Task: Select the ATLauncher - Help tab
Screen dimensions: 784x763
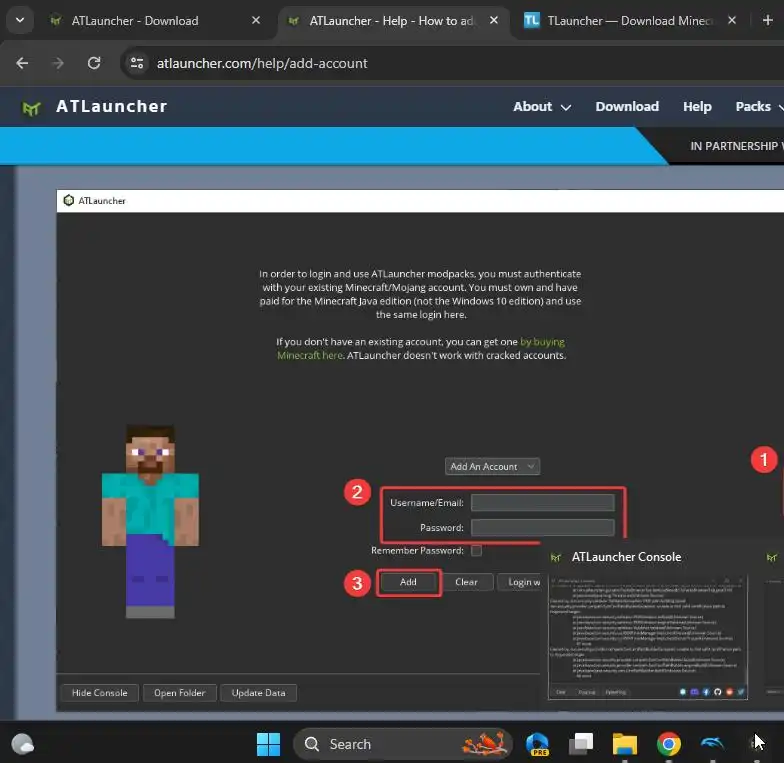Action: [391, 21]
